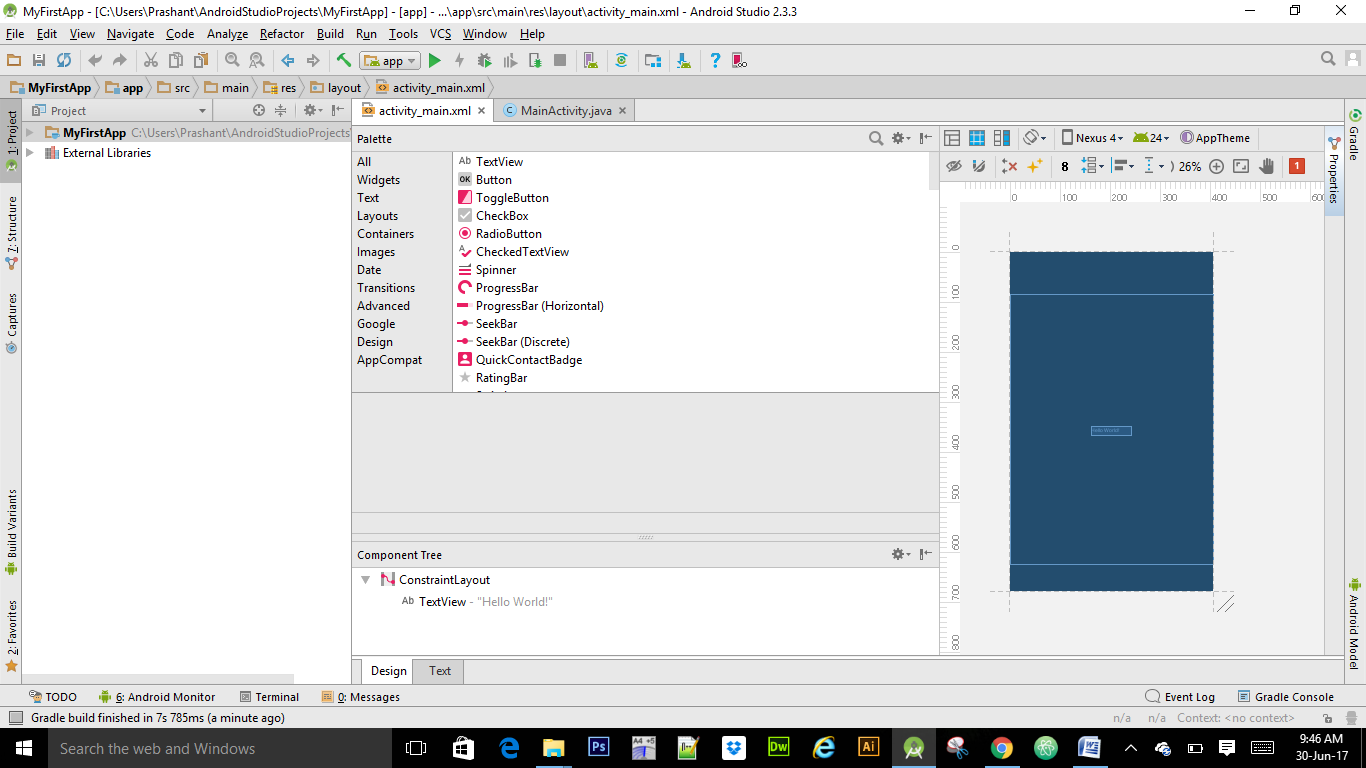Expand the MyFirstApp project tree node
This screenshot has width=1366, height=768.
(30, 133)
